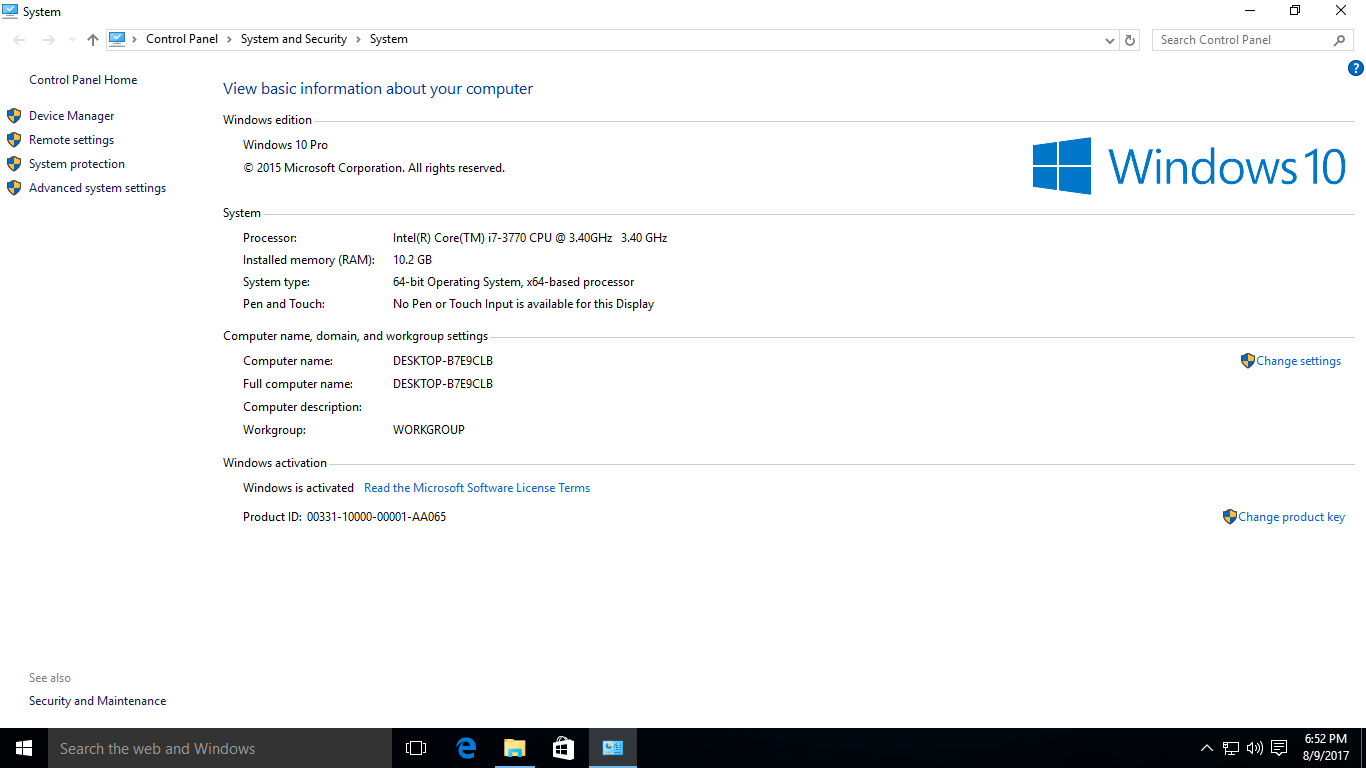Viewport: 1366px width, 768px height.
Task: Open Advanced system settings
Action: 97,188
